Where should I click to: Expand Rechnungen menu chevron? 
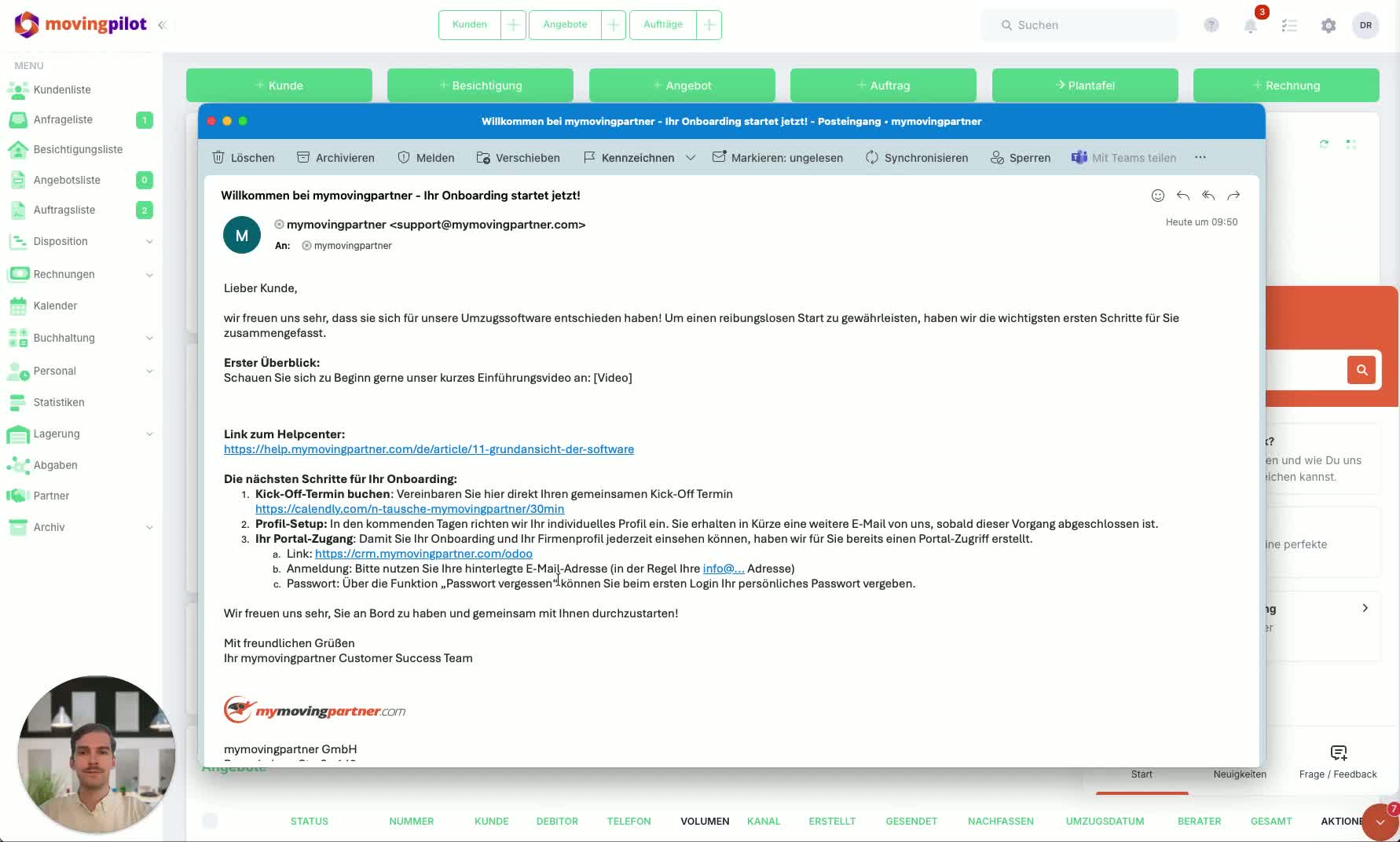click(x=149, y=275)
